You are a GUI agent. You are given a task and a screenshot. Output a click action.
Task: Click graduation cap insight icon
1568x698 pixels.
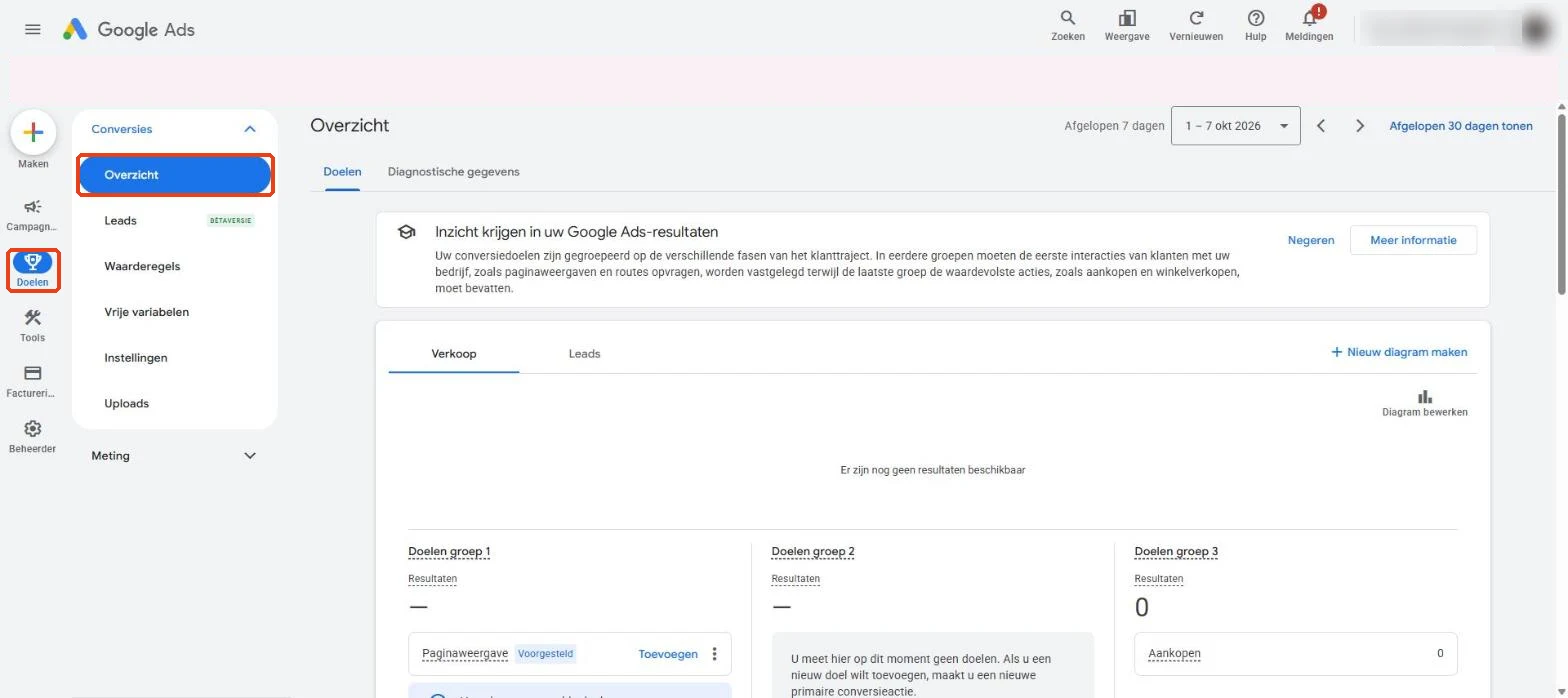(406, 232)
